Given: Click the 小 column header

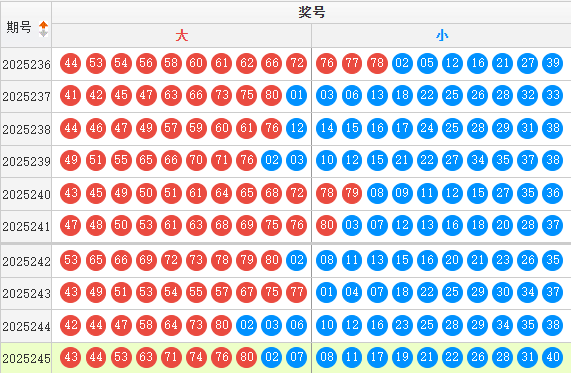Looking at the screenshot, I should (441, 36).
